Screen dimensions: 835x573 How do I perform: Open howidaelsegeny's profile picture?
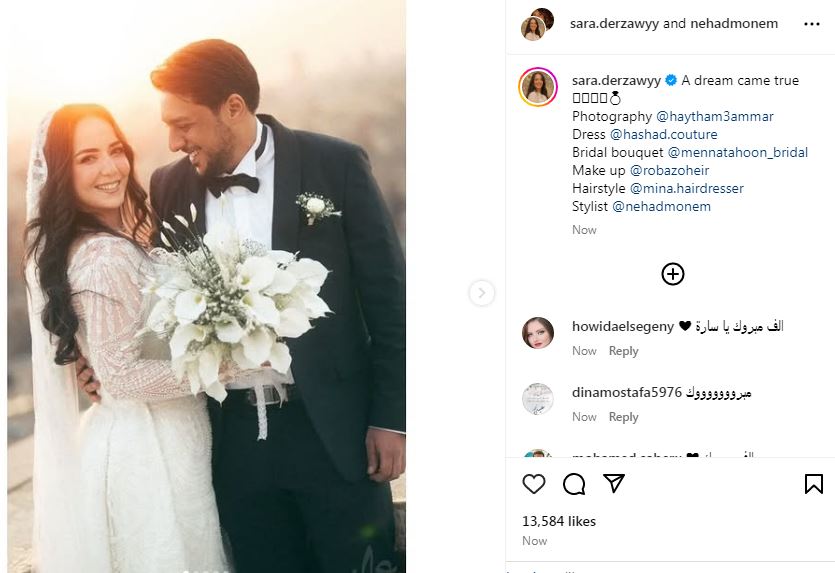point(537,332)
